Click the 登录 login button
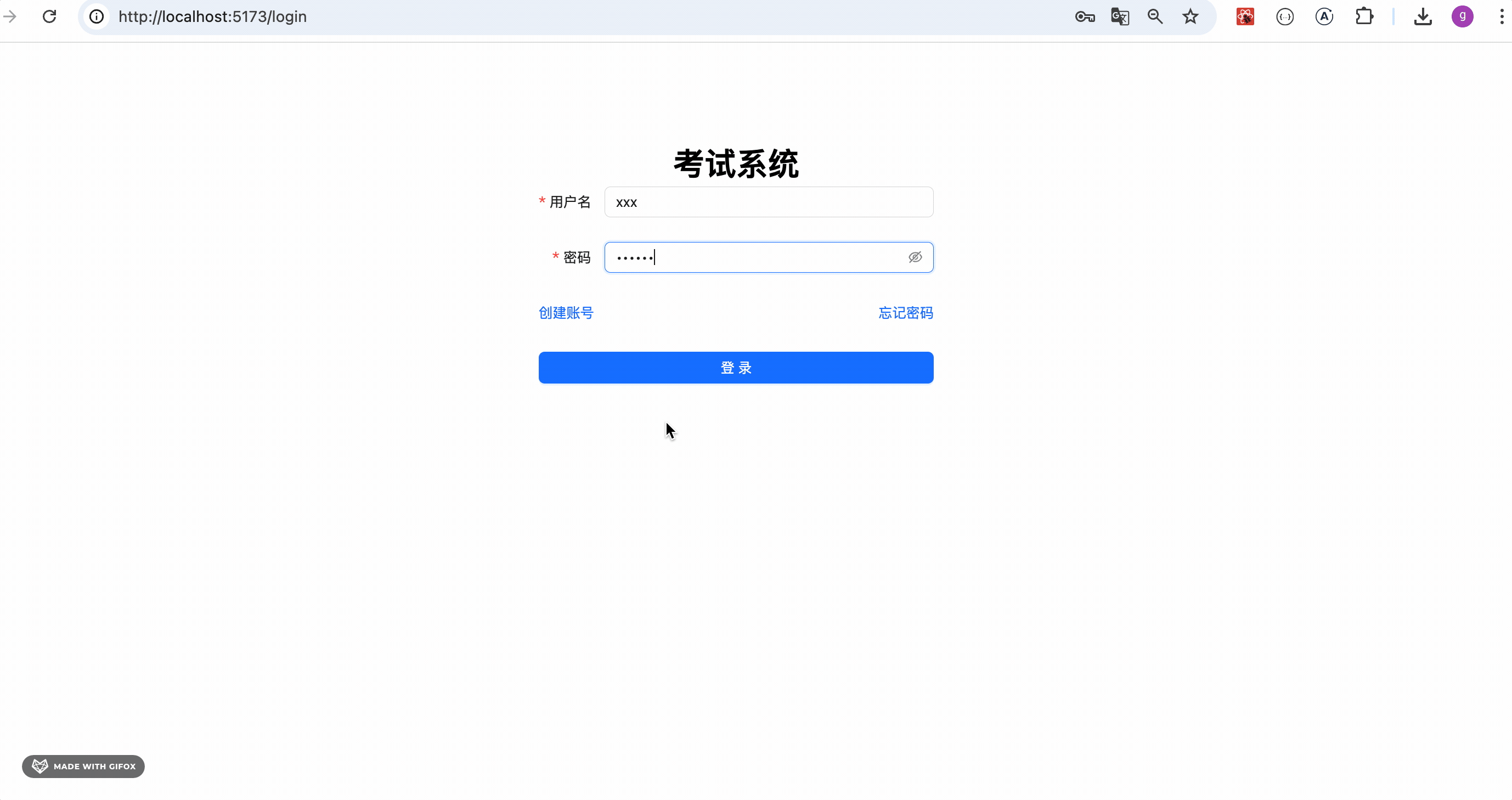Viewport: 1512px width, 800px height. click(736, 368)
